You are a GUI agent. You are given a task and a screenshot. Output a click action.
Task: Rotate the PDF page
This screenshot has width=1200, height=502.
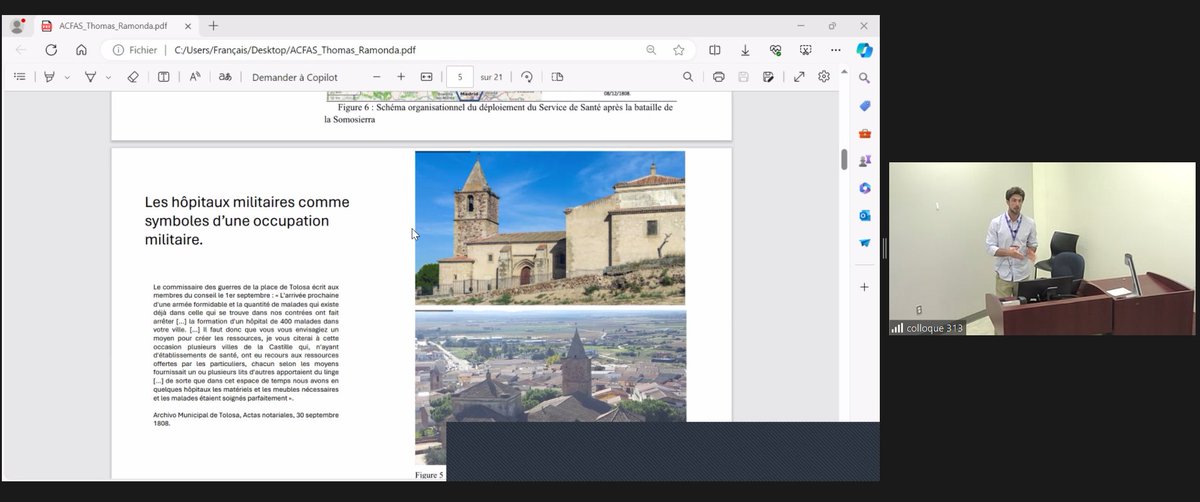(x=527, y=77)
